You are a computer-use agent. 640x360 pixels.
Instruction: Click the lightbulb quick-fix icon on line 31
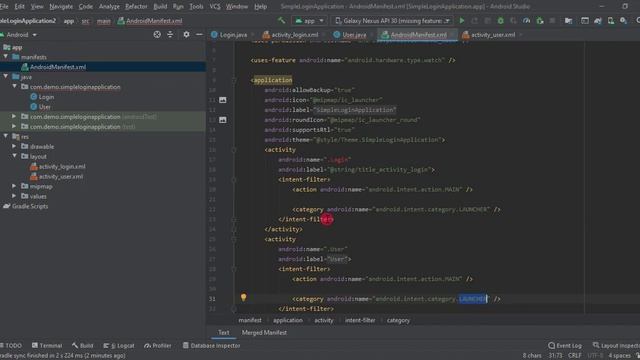pyautogui.click(x=243, y=298)
